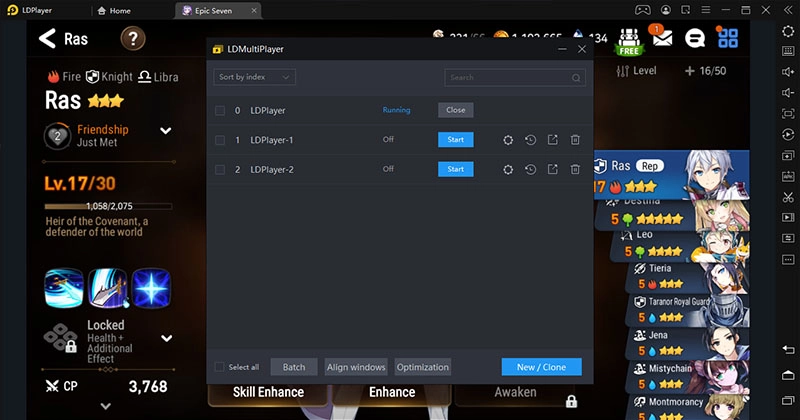
Task: Expand the Locked Health effect chevron
Action: 166,338
